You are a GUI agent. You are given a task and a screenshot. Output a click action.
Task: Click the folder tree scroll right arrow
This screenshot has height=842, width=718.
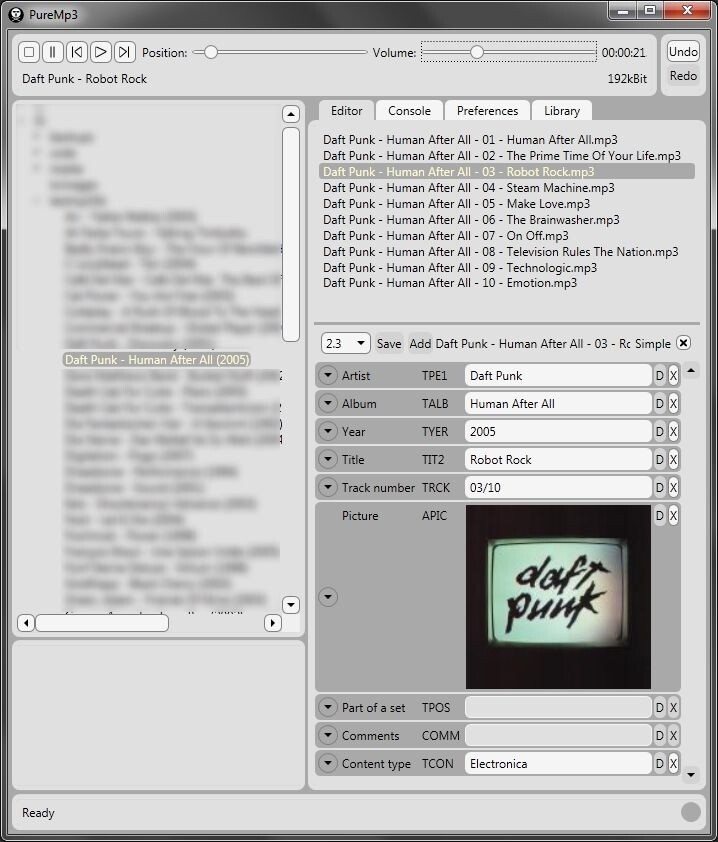tap(273, 623)
